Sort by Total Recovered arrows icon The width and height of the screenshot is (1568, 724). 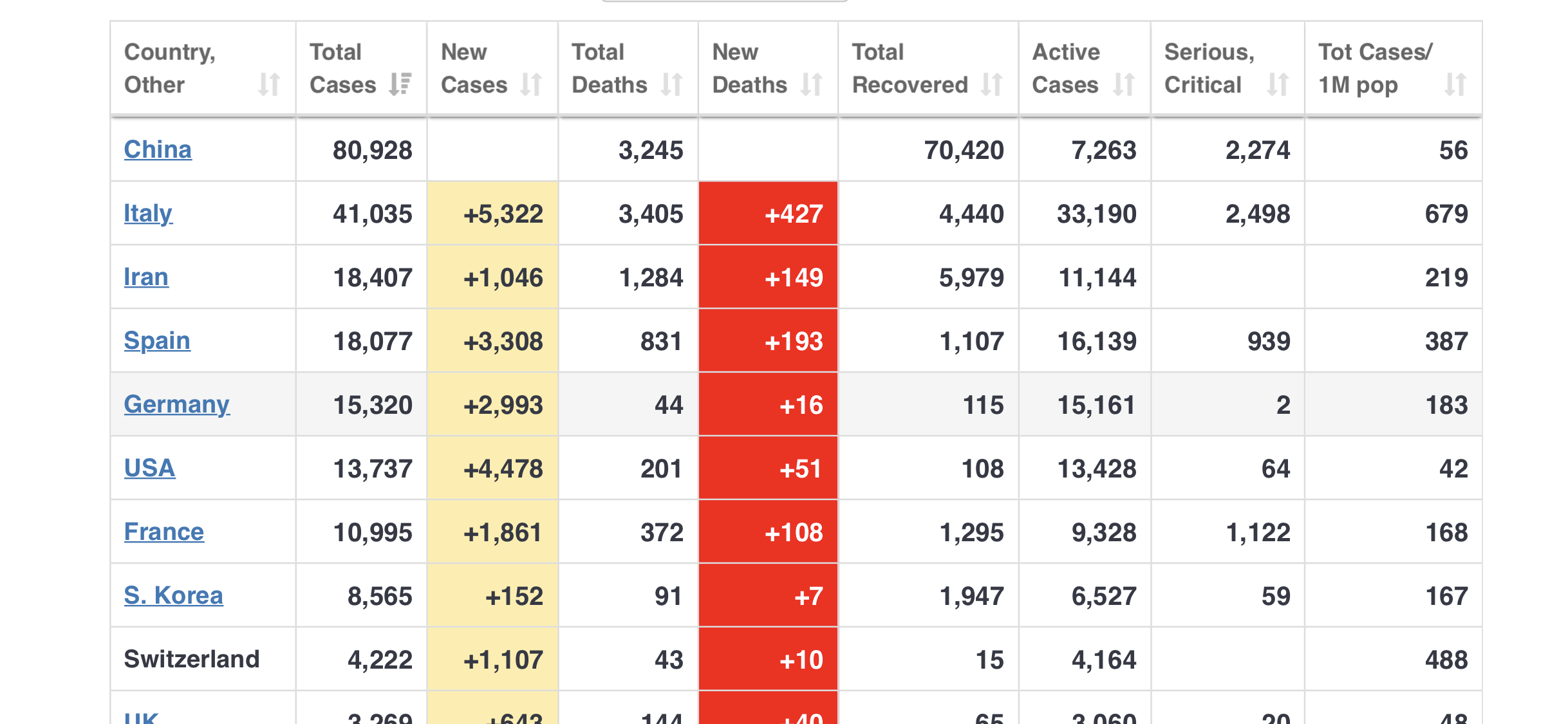click(x=991, y=84)
